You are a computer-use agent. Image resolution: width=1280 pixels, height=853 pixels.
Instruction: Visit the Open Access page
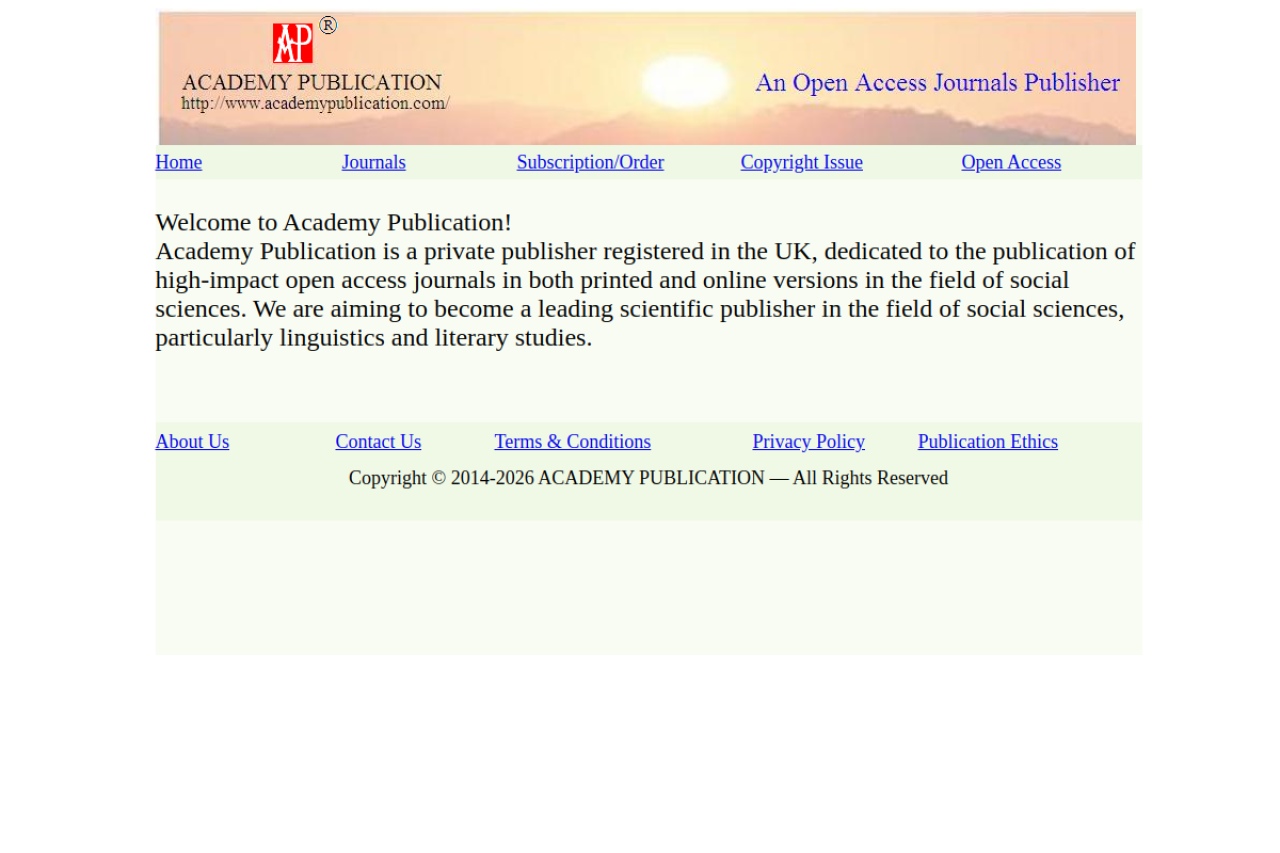(x=1011, y=162)
